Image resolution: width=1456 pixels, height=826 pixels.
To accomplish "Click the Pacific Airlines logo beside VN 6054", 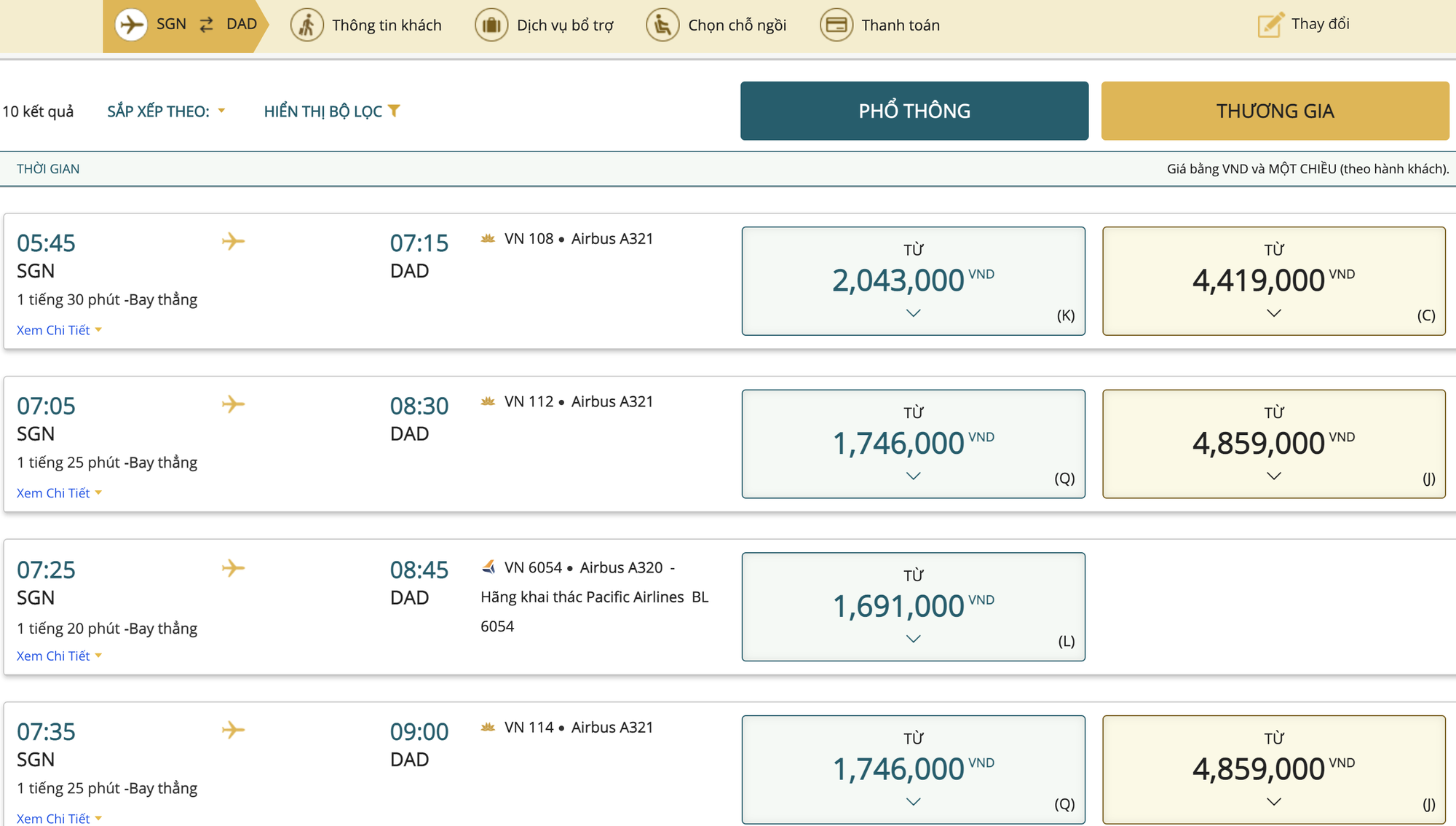I will click(x=488, y=567).
